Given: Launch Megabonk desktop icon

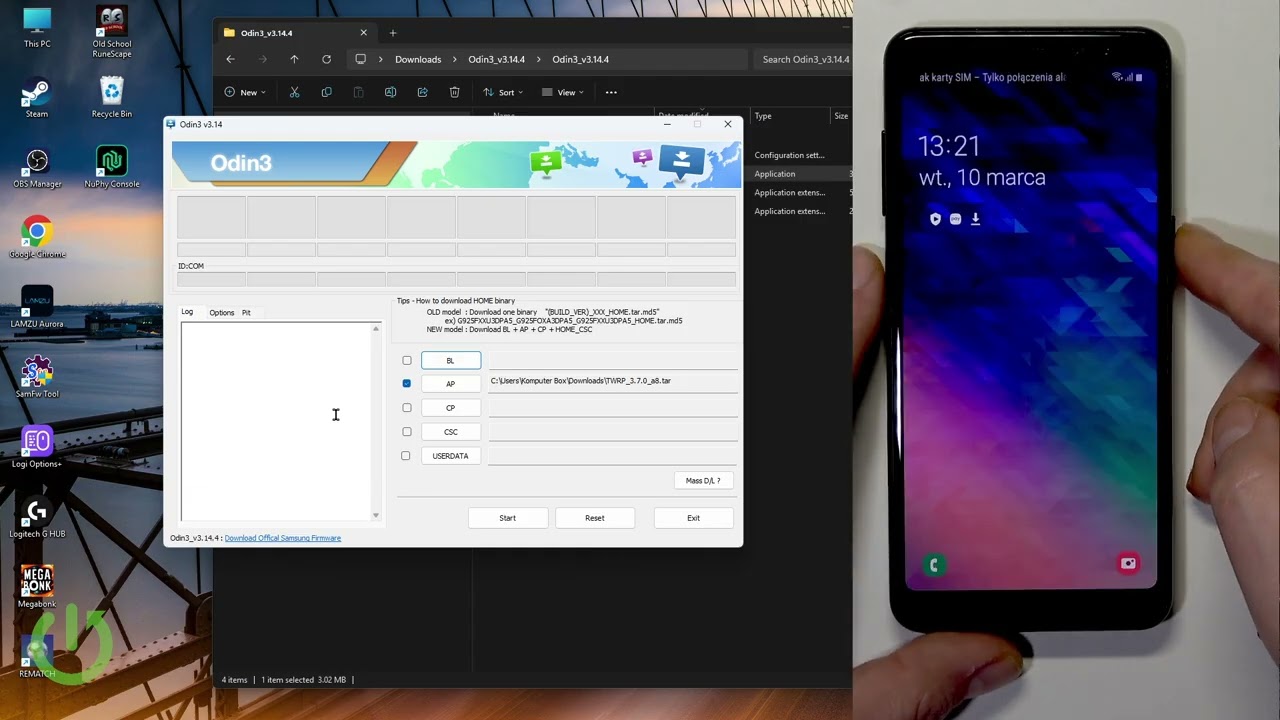Looking at the screenshot, I should pos(37,588).
